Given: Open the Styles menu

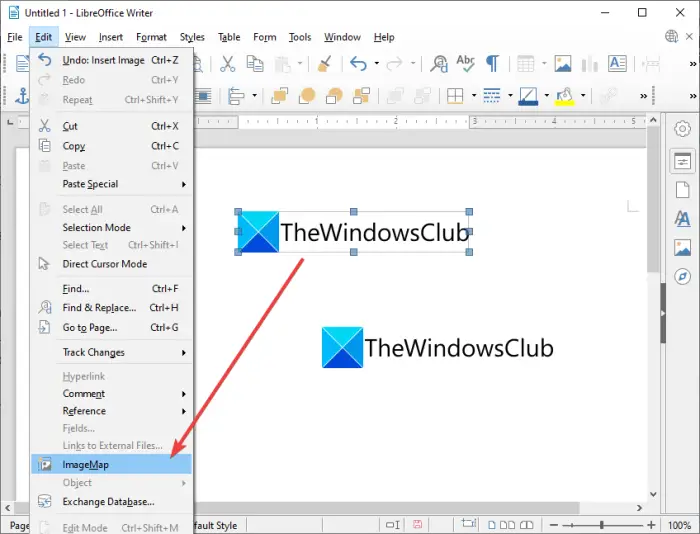Looking at the screenshot, I should [x=192, y=37].
